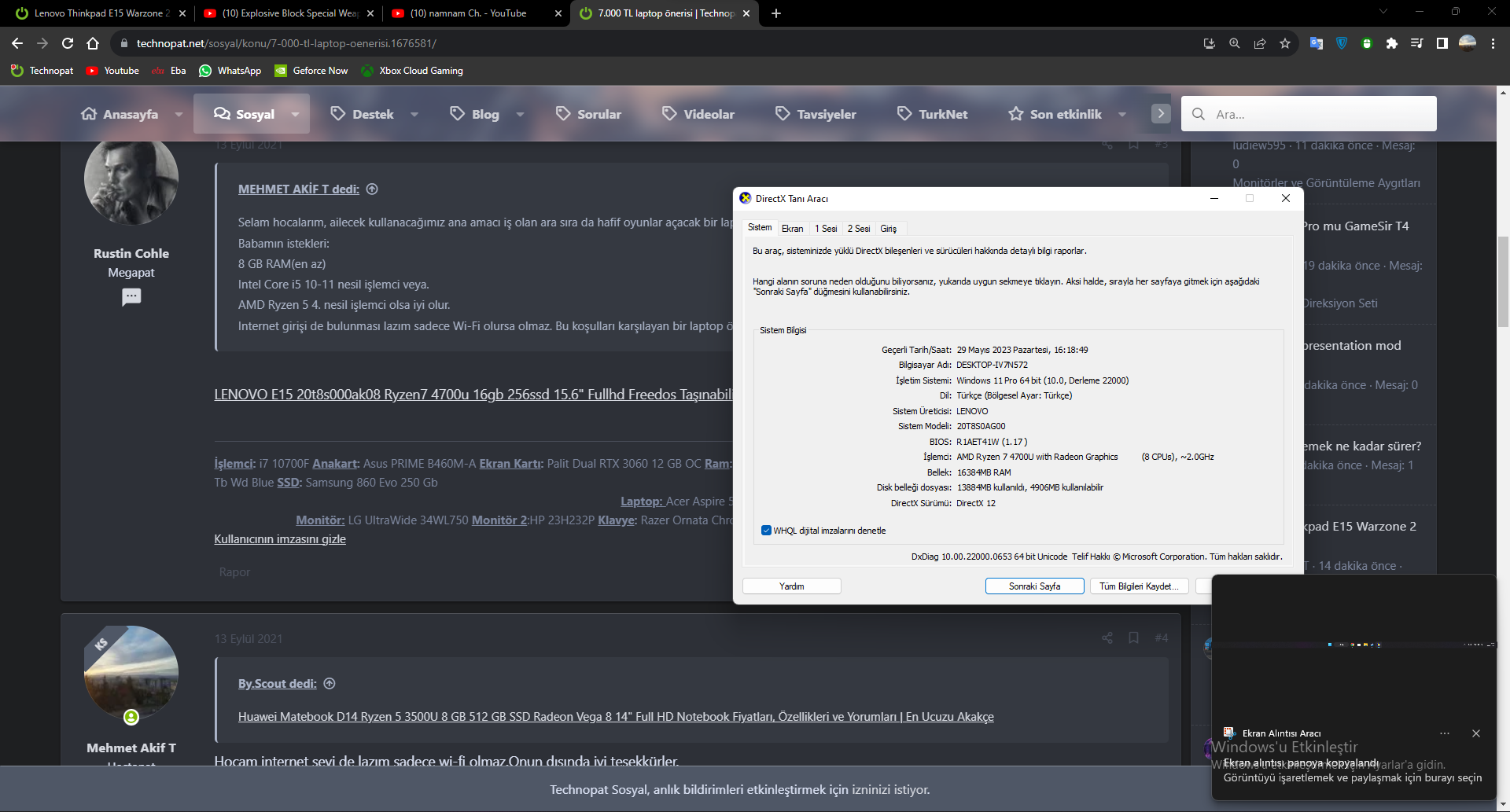
Task: Click the pro mu GameSir T4 sidebar thread
Action: (x=1355, y=226)
